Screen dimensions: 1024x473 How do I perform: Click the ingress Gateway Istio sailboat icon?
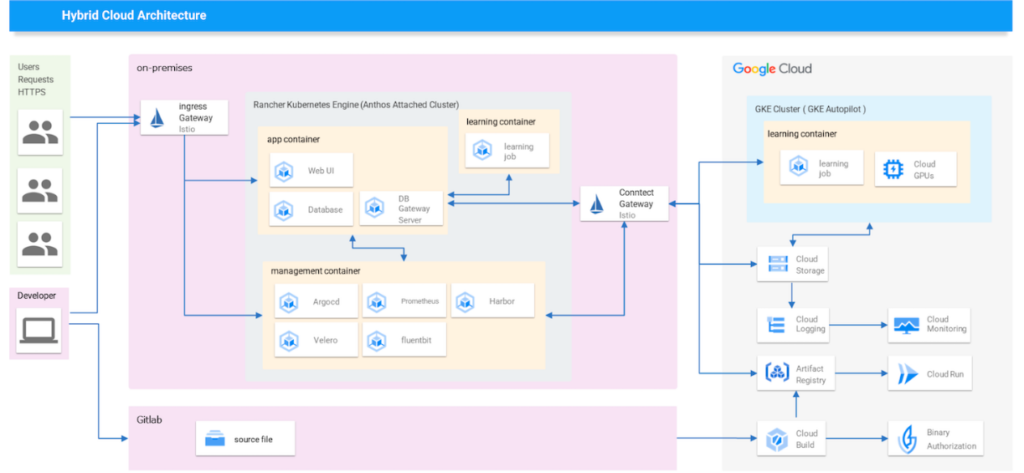point(156,118)
